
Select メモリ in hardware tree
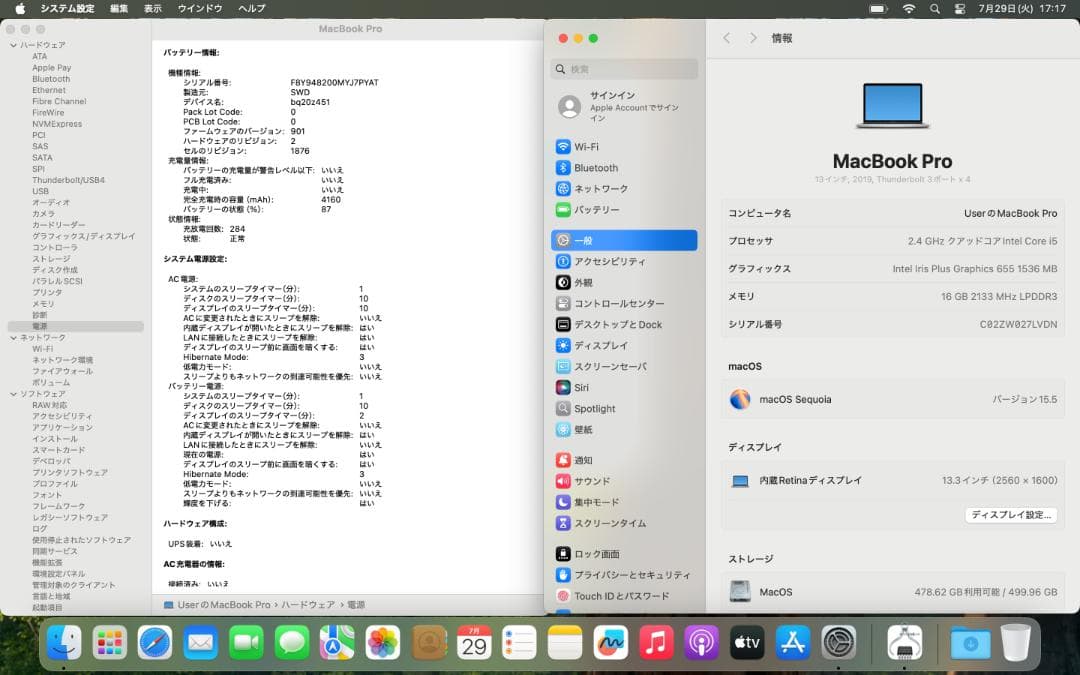coord(43,304)
